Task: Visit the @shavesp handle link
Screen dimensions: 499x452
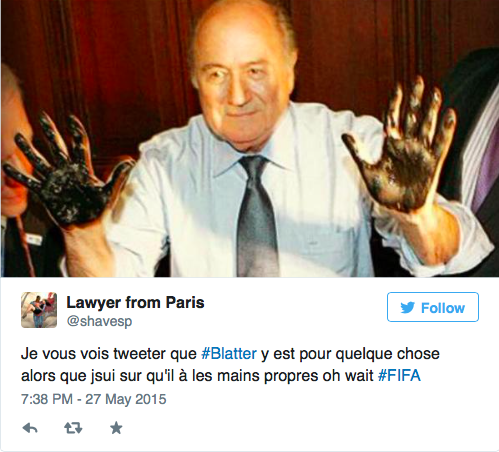Action: click(99, 321)
